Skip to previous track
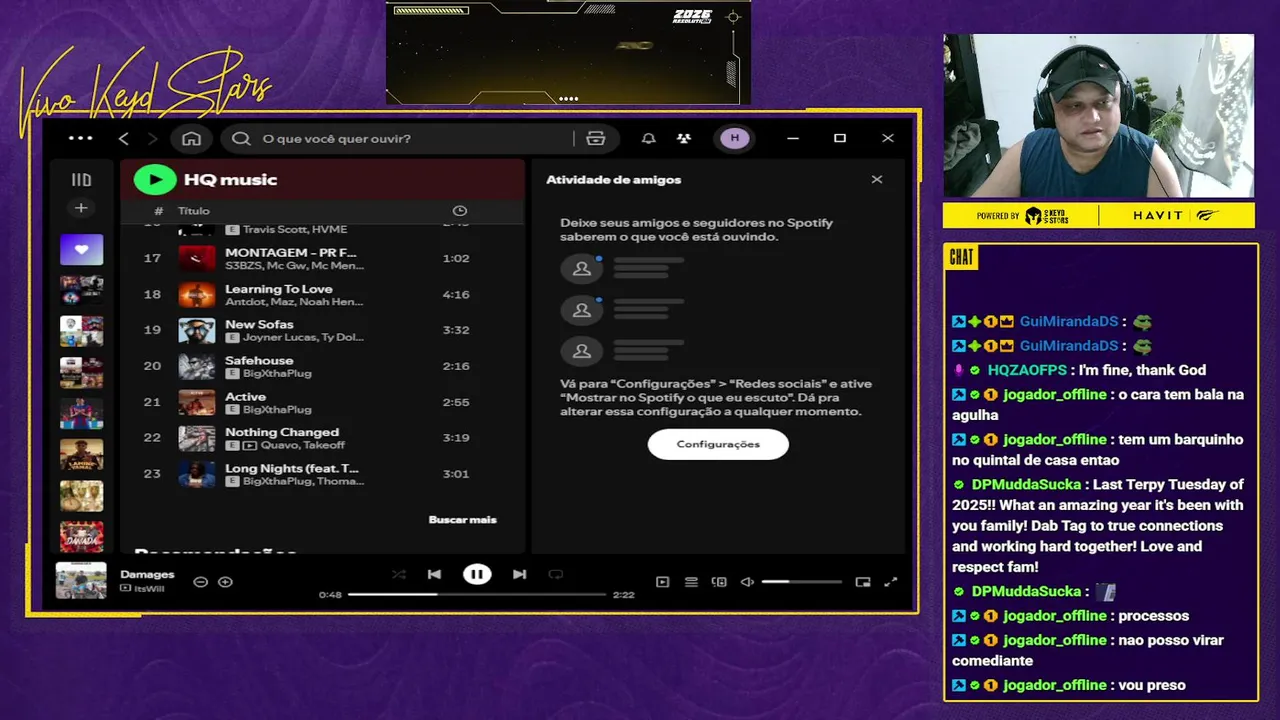 click(x=434, y=574)
